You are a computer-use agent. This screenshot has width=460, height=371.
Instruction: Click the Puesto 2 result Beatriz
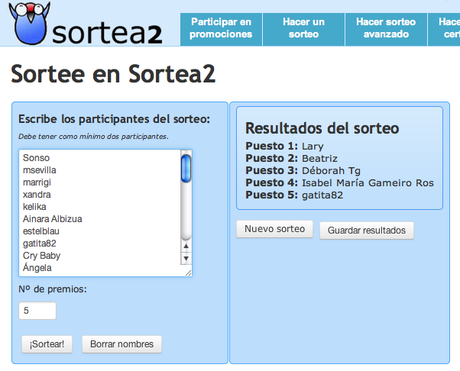[x=320, y=158]
